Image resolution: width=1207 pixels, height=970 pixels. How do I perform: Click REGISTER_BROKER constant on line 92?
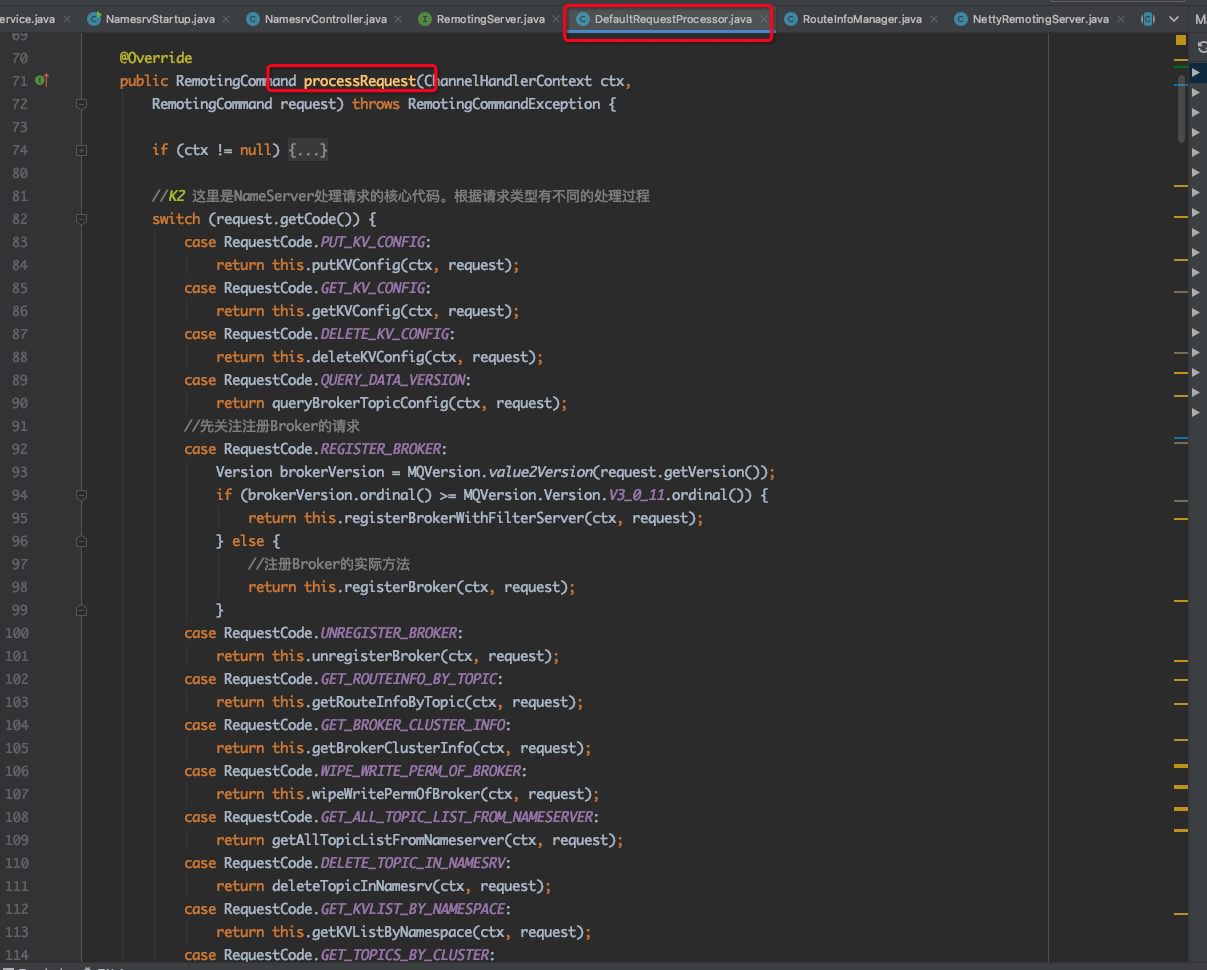click(x=382, y=449)
